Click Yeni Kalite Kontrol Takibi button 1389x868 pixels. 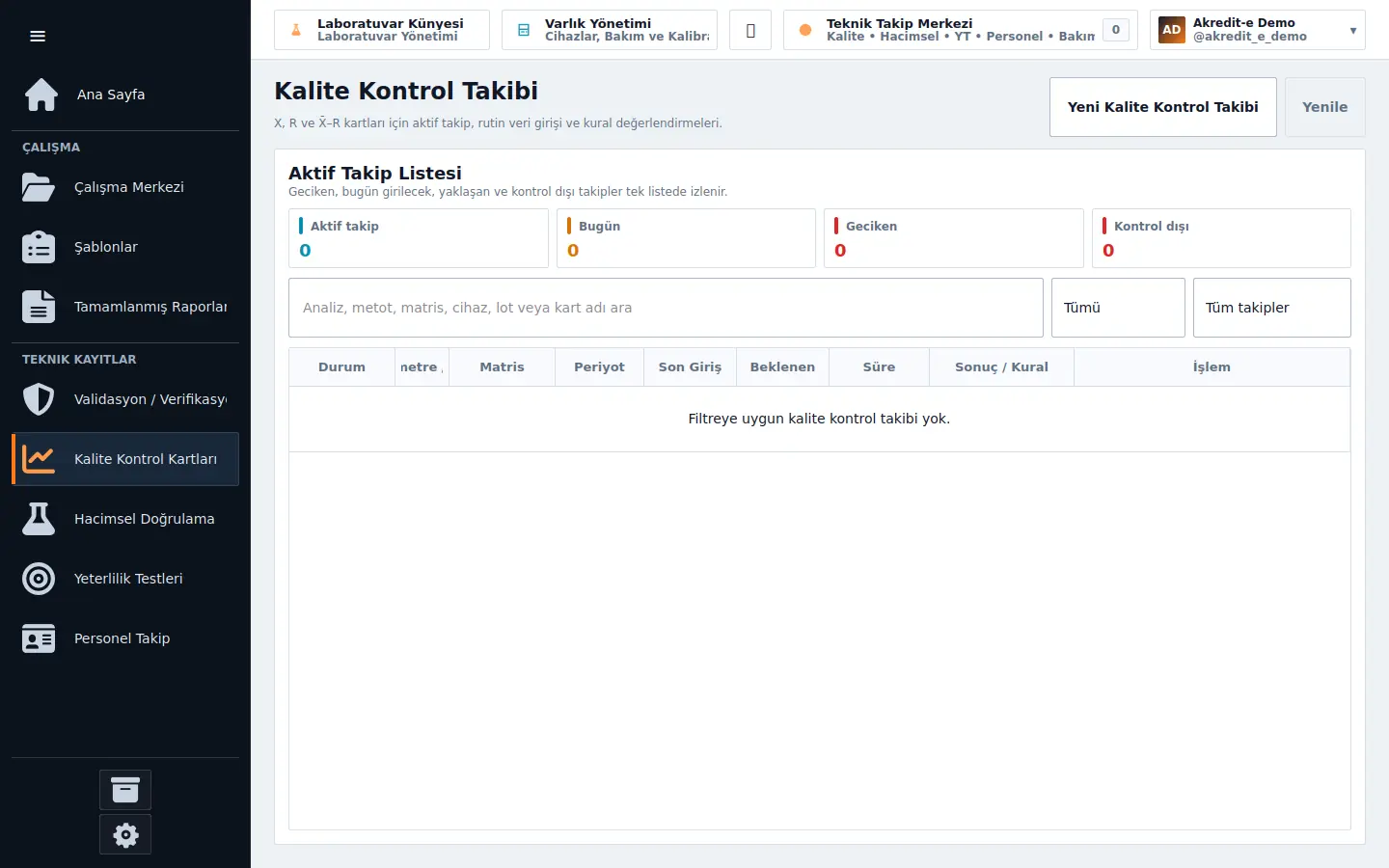[1163, 107]
